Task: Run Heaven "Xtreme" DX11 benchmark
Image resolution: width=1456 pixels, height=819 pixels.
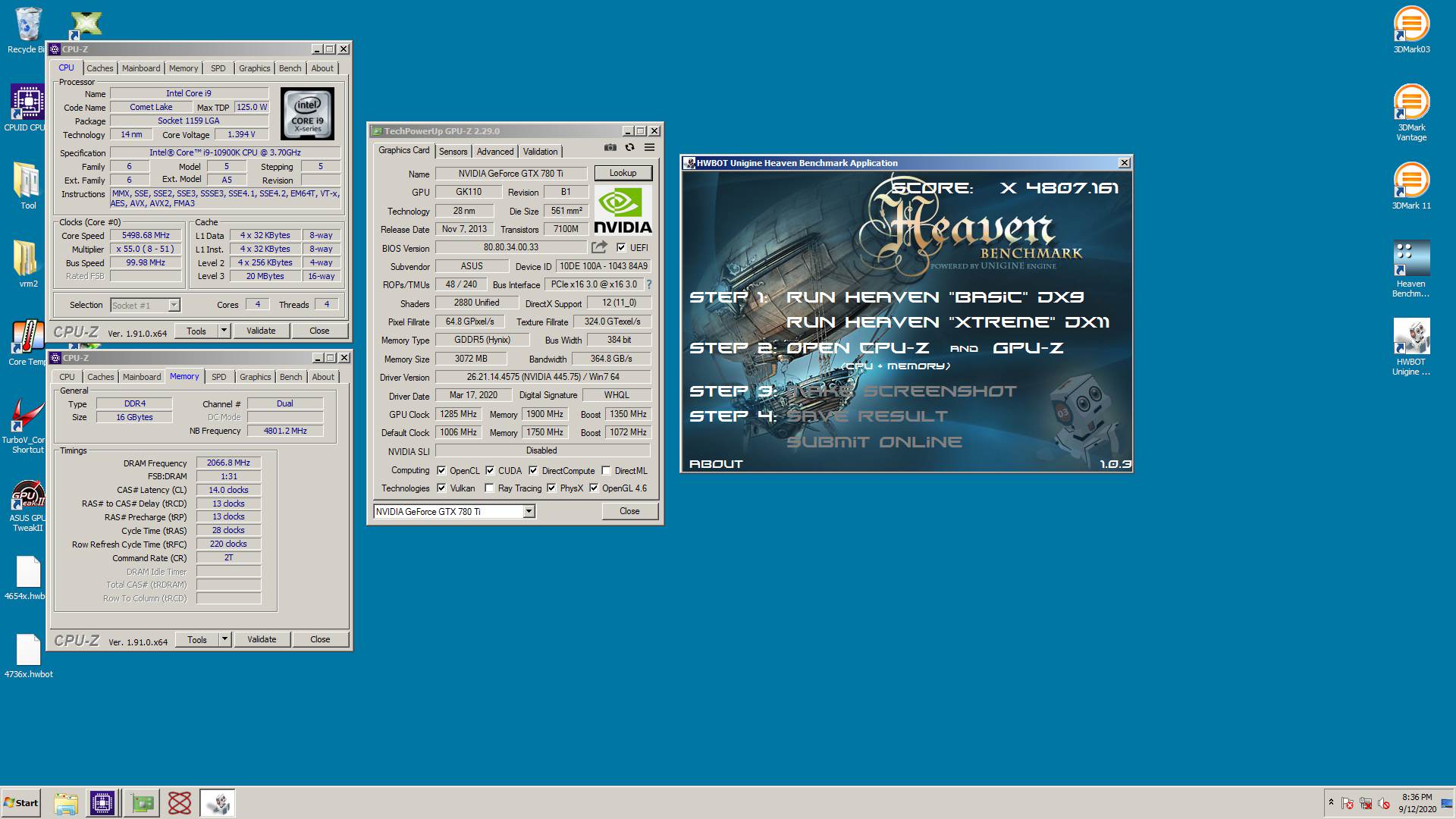Action: (947, 322)
